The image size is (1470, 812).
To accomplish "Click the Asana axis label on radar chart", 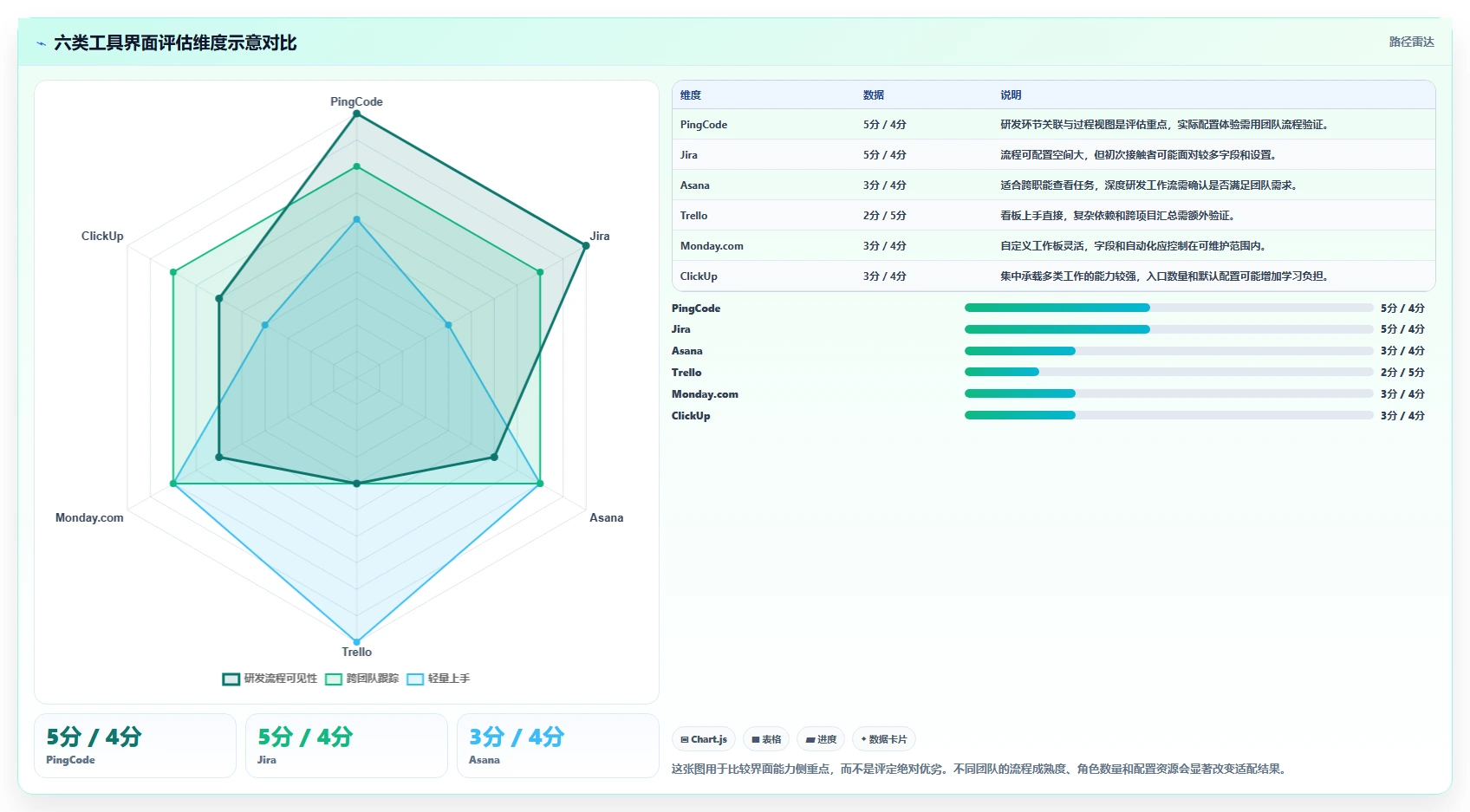I will click(607, 517).
